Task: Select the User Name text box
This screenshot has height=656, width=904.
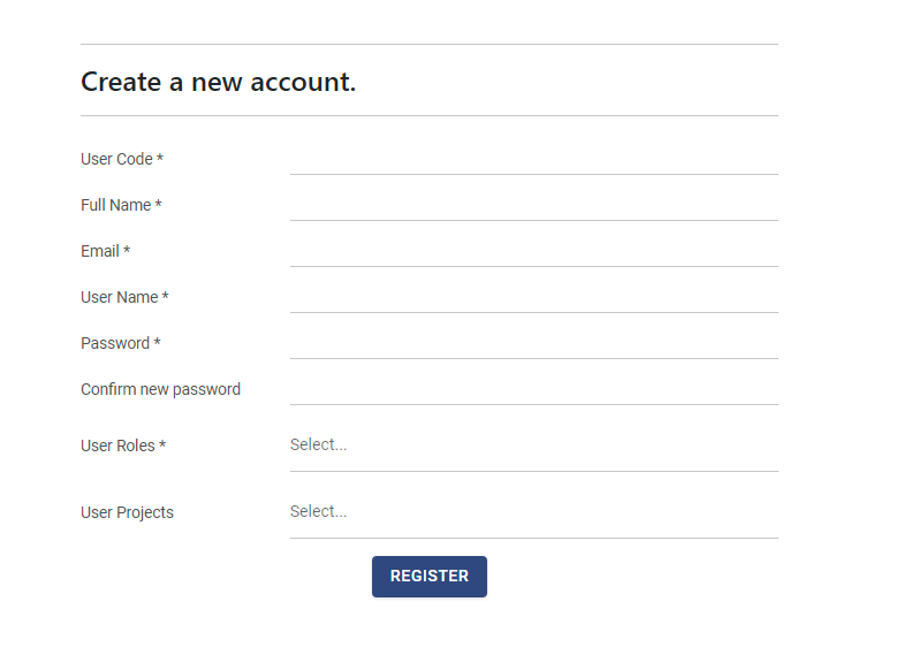Action: point(533,298)
